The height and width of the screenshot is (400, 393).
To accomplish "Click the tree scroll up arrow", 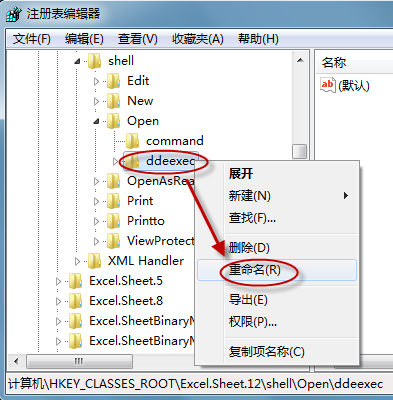I will (x=300, y=60).
